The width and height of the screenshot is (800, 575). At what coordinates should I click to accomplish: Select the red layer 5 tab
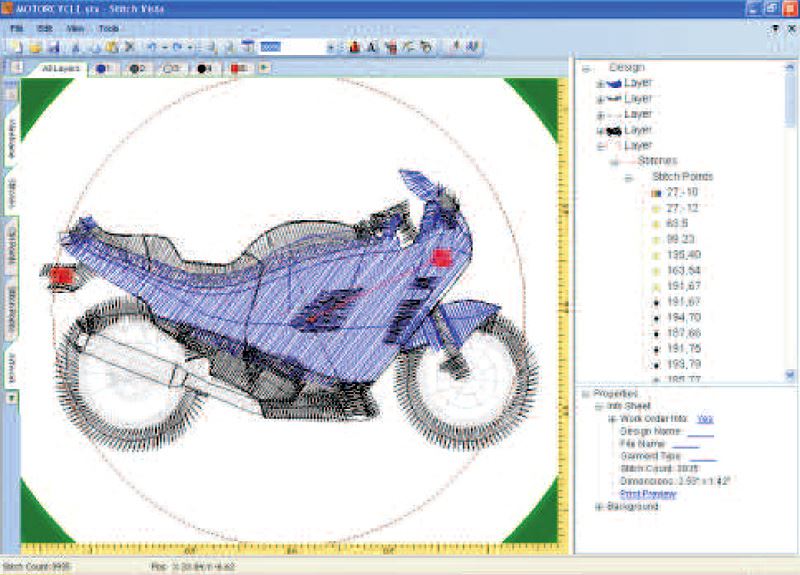(239, 68)
